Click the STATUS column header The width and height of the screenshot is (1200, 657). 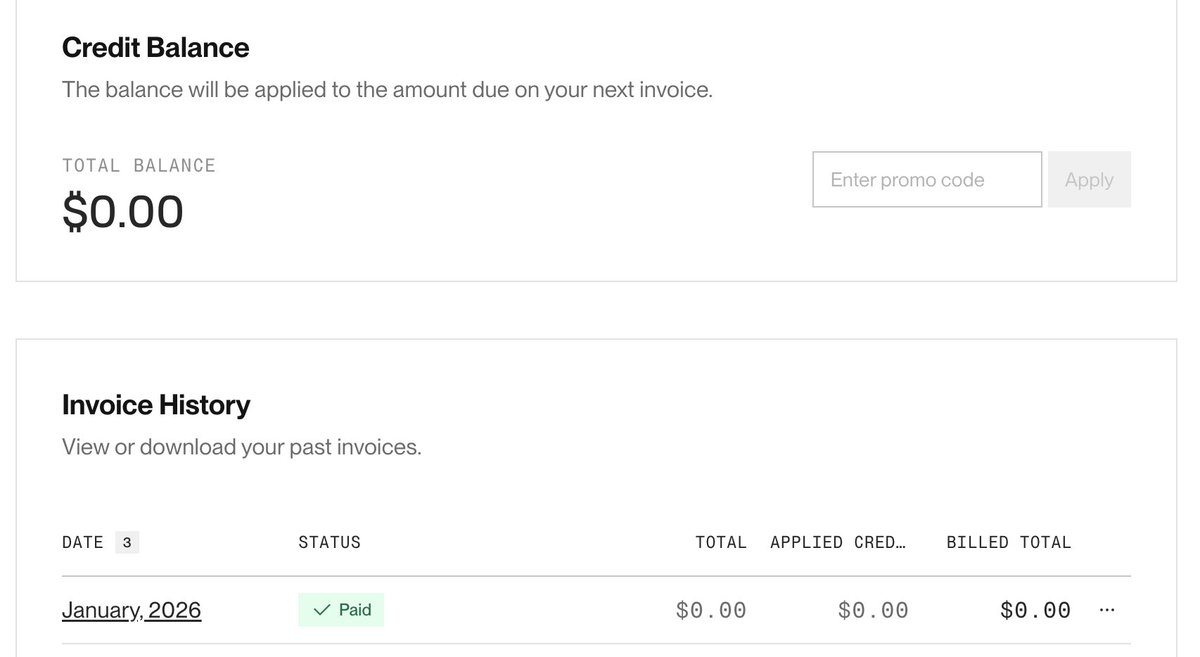coord(329,542)
